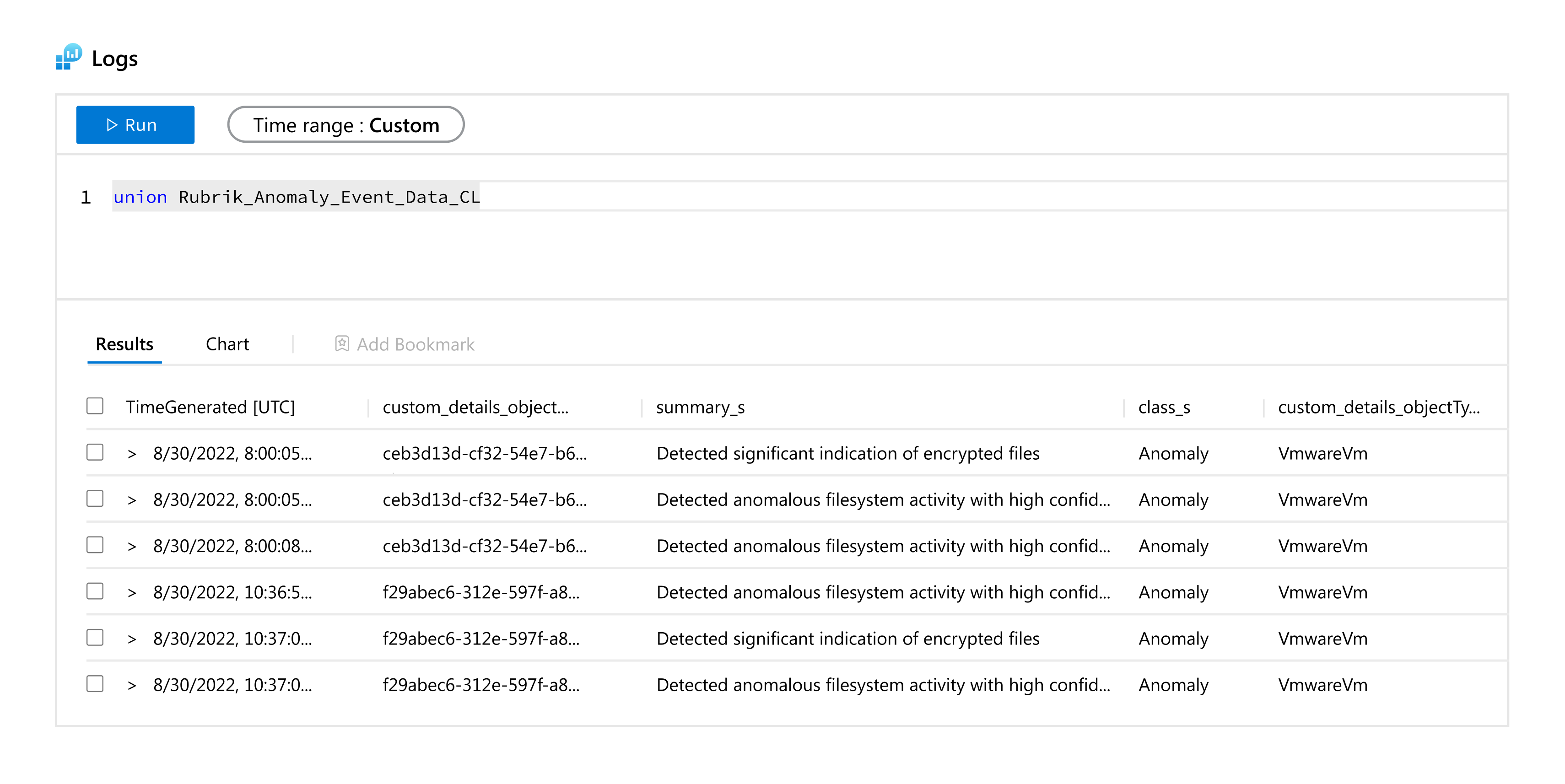This screenshot has width=1565, height=784.
Task: Click summary_s column header
Action: tap(701, 407)
